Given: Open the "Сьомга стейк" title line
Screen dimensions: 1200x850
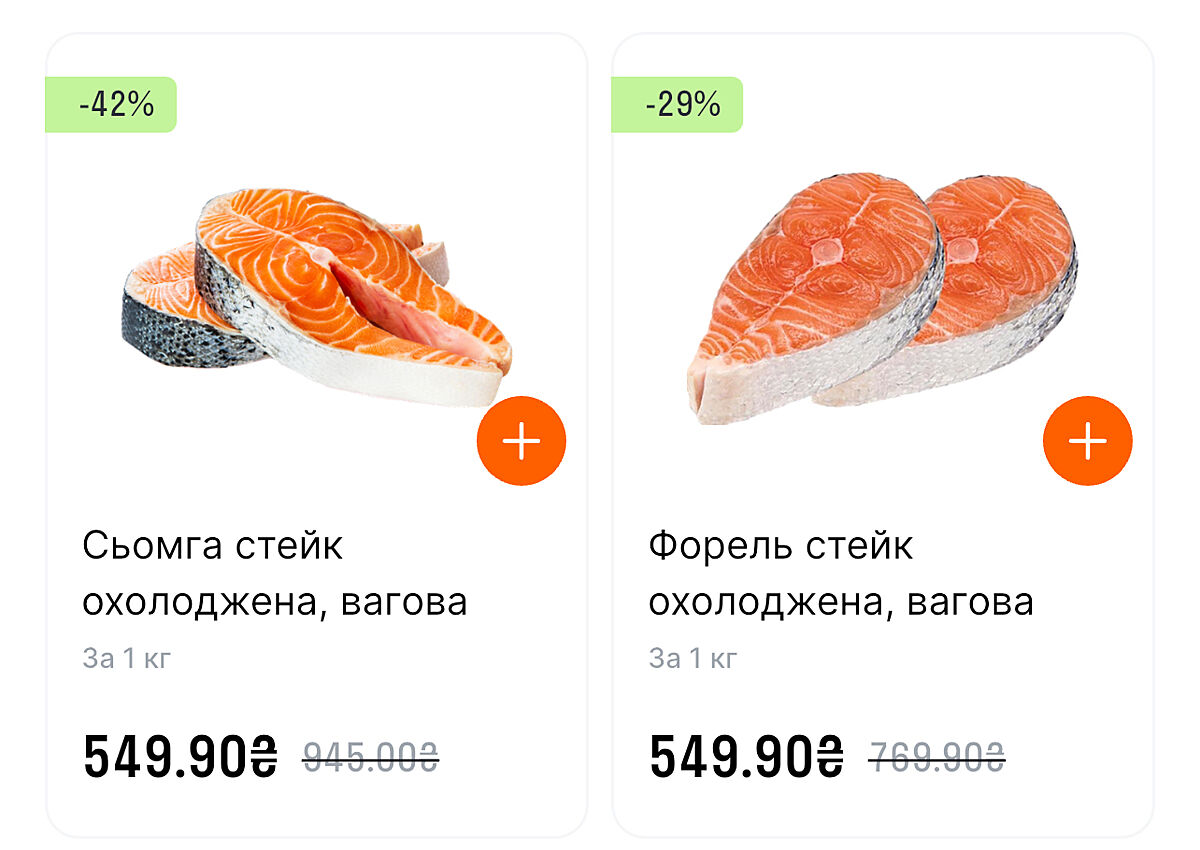Looking at the screenshot, I should tap(212, 546).
